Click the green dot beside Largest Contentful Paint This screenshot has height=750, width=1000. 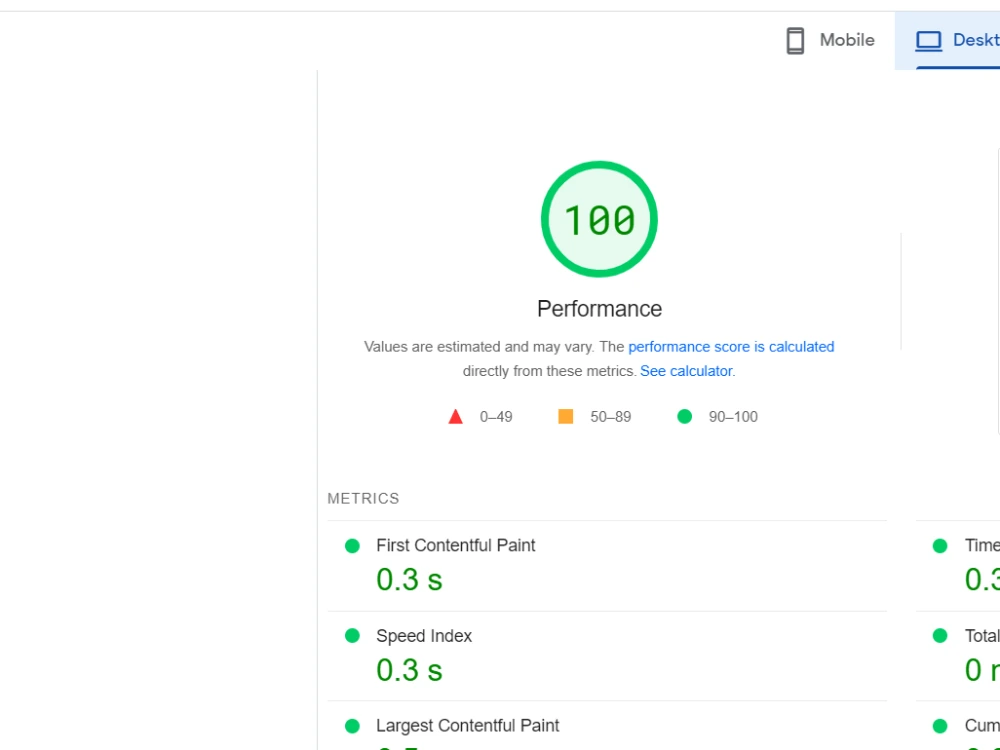tap(352, 726)
